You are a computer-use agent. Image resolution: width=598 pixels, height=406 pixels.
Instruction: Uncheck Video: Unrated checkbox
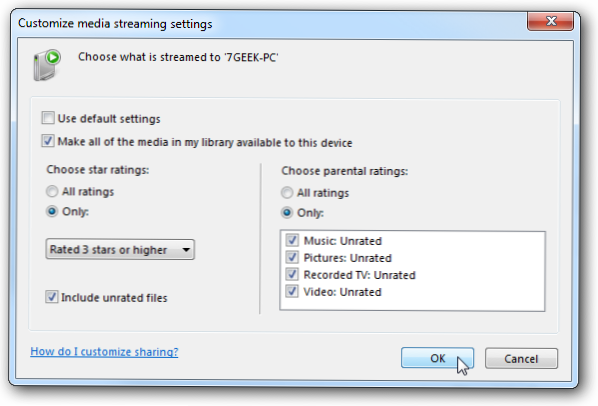[x=292, y=291]
